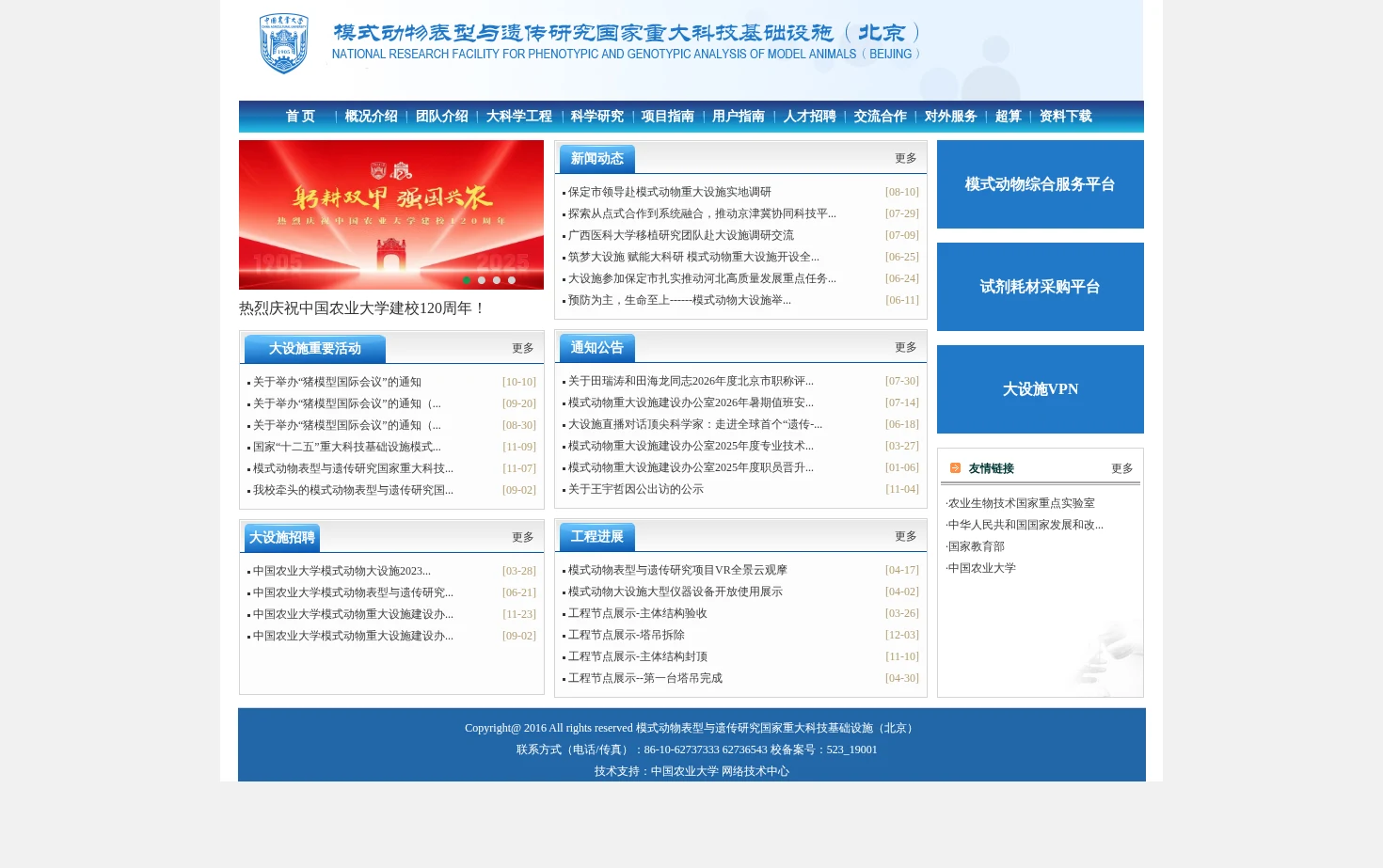This screenshot has width=1383, height=868.
Task: Go to 用户指南 navigation item
Action: tap(738, 117)
